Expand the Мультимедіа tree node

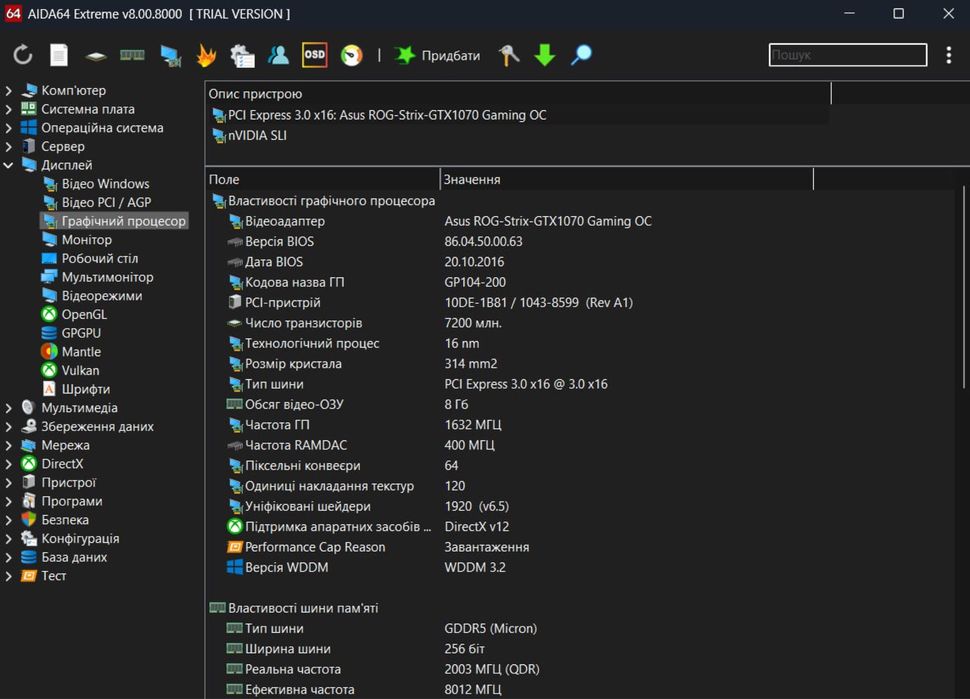tap(9, 408)
